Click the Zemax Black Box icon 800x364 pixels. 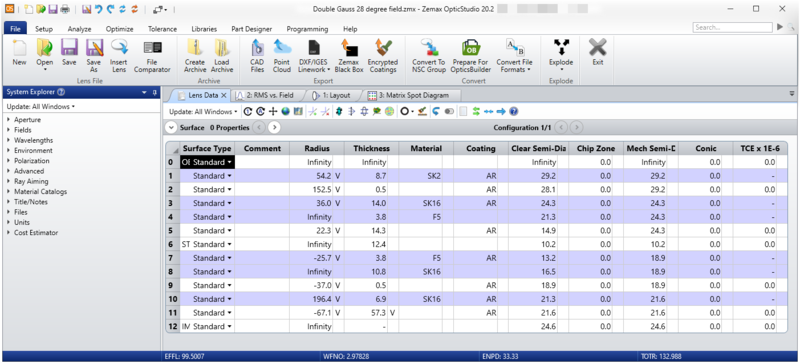(x=349, y=48)
